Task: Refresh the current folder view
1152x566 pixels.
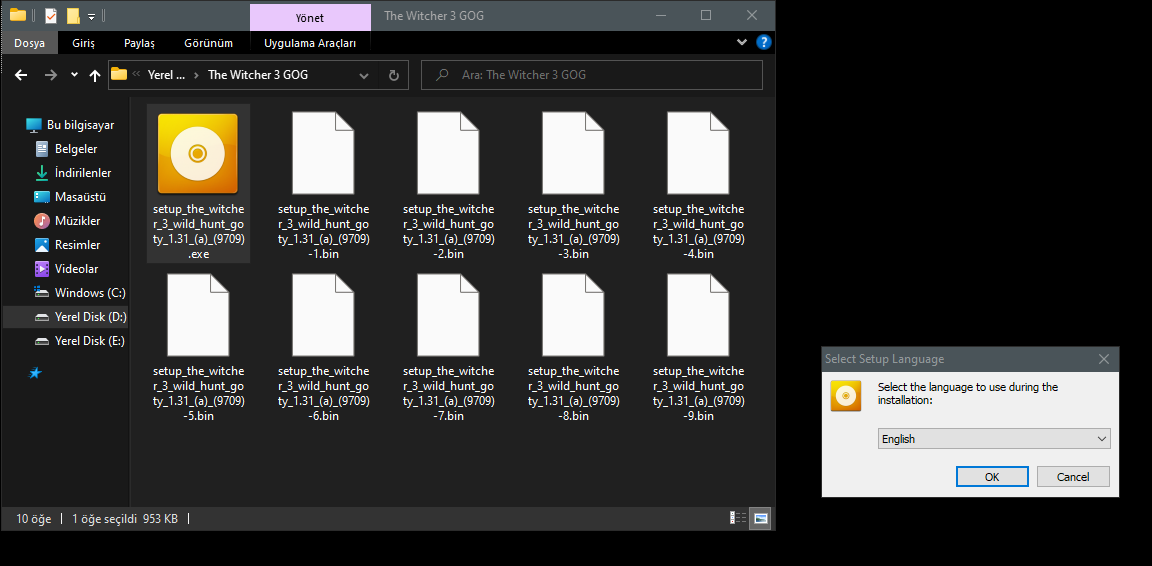Action: coord(393,75)
